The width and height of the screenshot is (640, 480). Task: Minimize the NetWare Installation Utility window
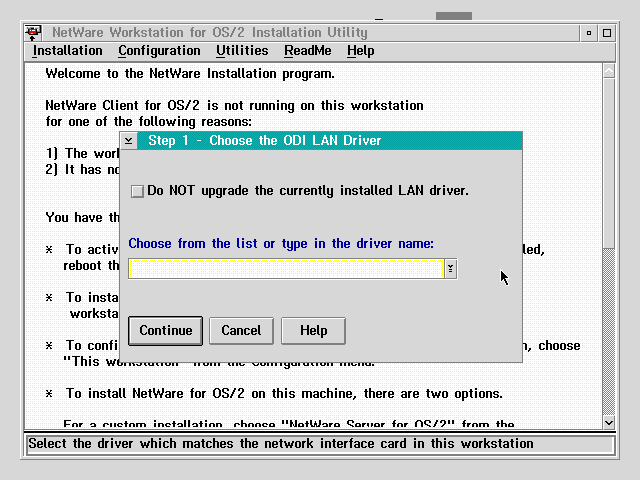pyautogui.click(x=589, y=33)
